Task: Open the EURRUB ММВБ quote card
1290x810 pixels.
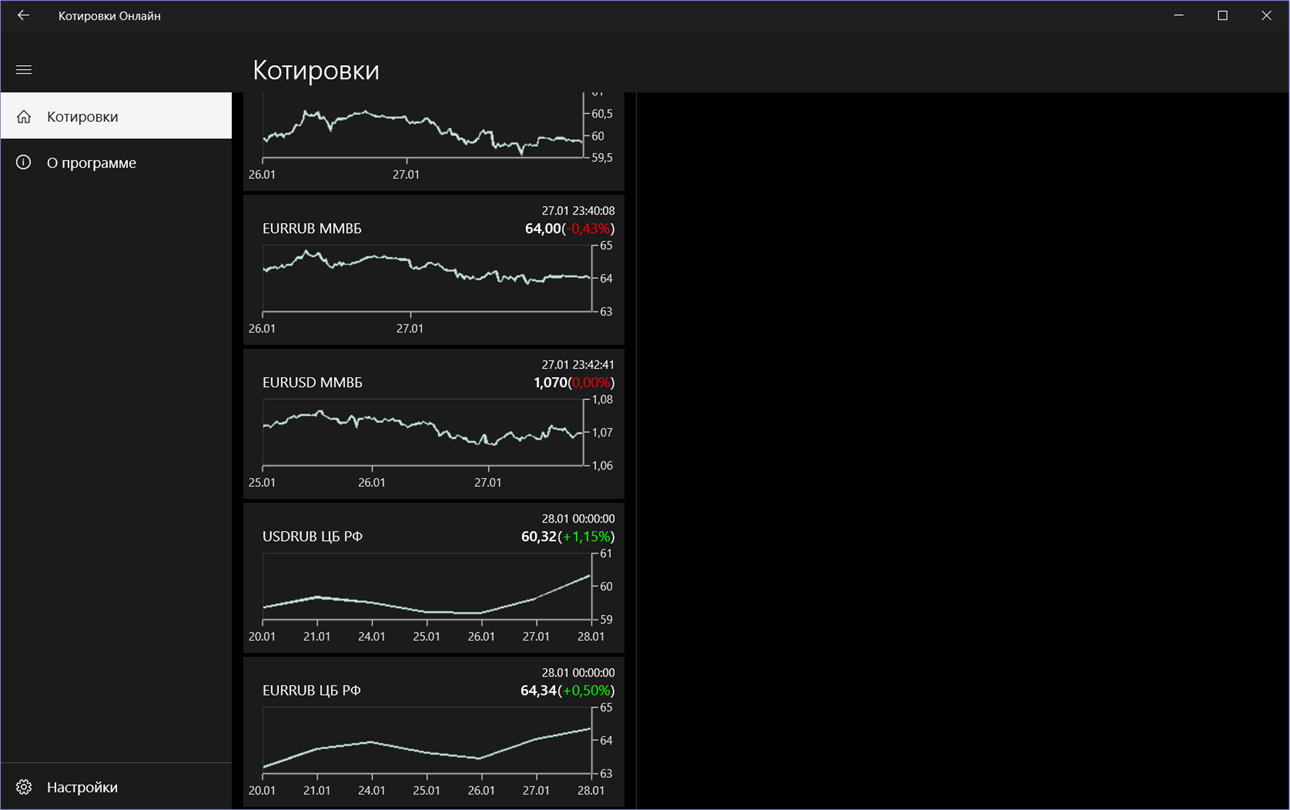Action: [x=312, y=229]
